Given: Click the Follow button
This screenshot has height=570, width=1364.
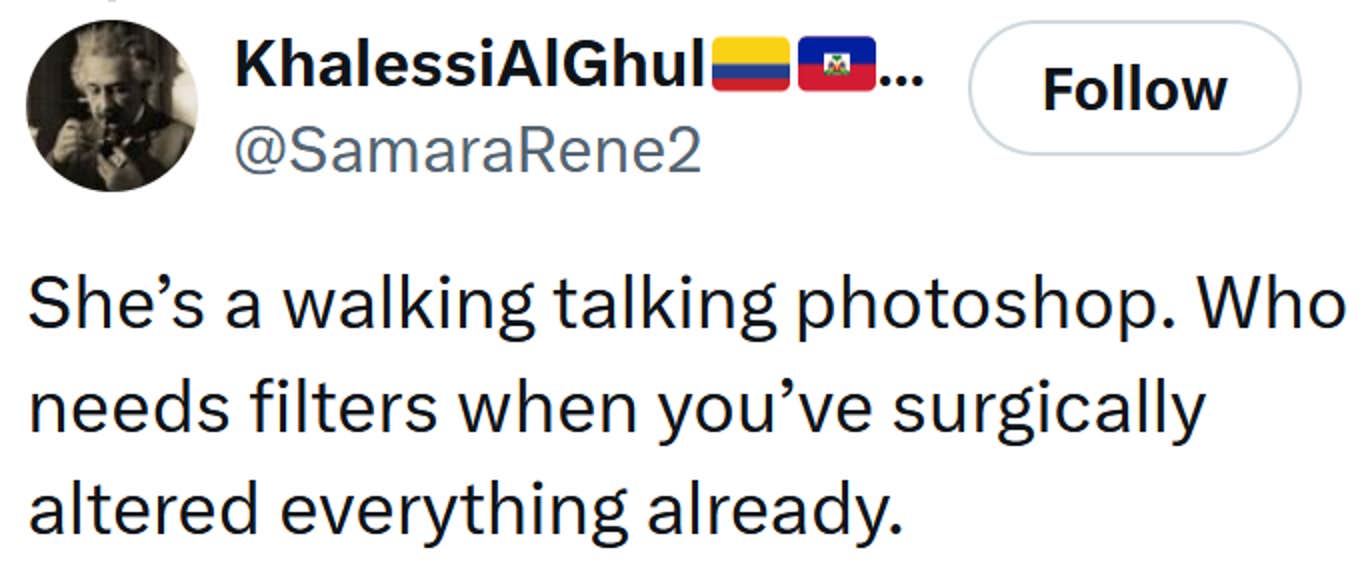Looking at the screenshot, I should (x=1134, y=89).
